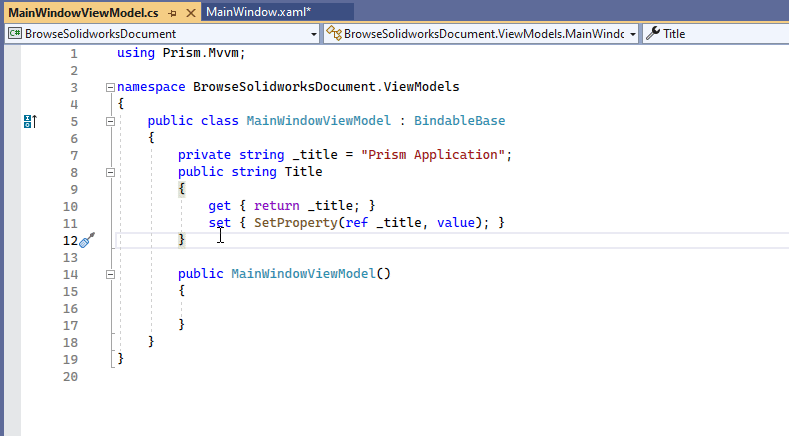Click _title in the line 7 field declaration
This screenshot has height=436, width=789.
[x=315, y=155]
